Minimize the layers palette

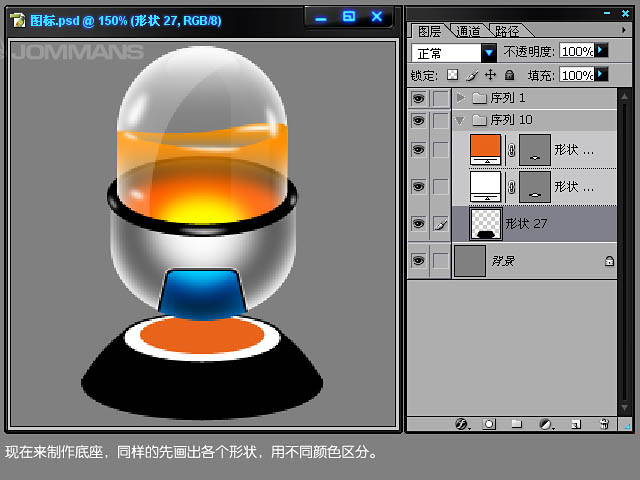[607, 13]
